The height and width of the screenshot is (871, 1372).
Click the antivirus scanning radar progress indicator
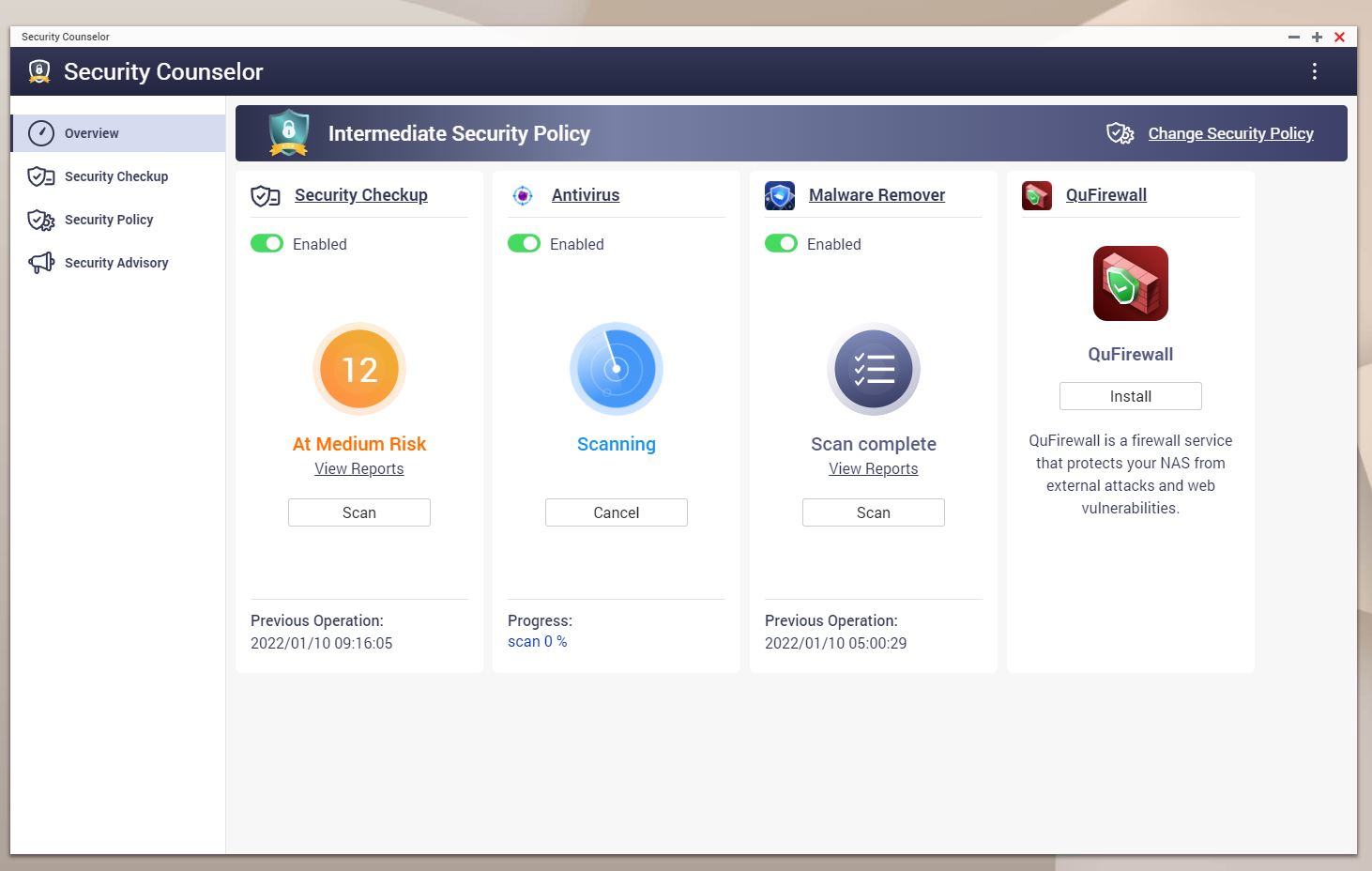(616, 369)
